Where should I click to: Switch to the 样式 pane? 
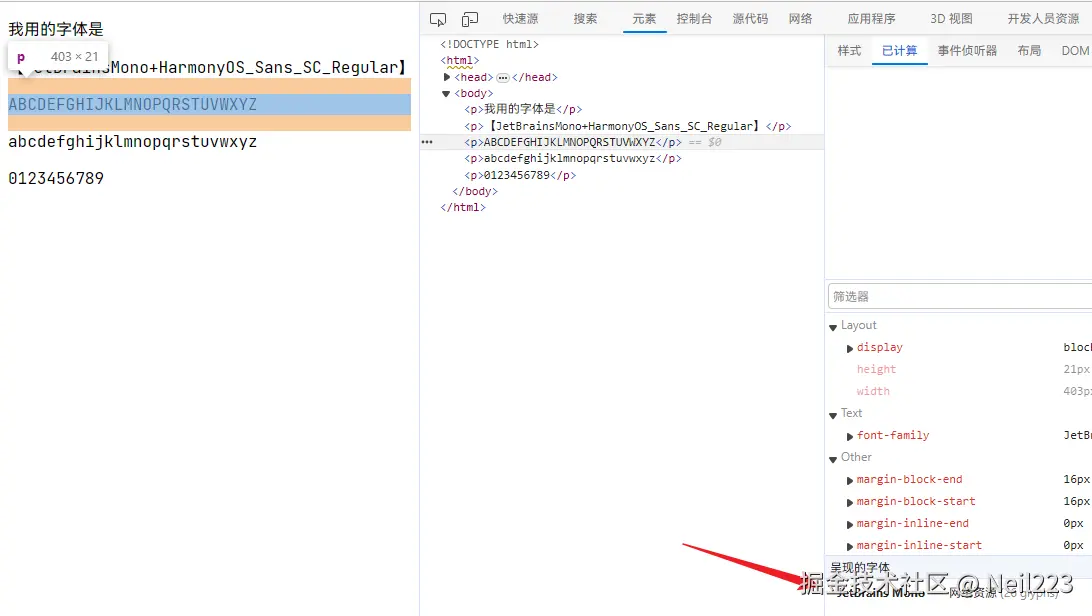pos(849,51)
